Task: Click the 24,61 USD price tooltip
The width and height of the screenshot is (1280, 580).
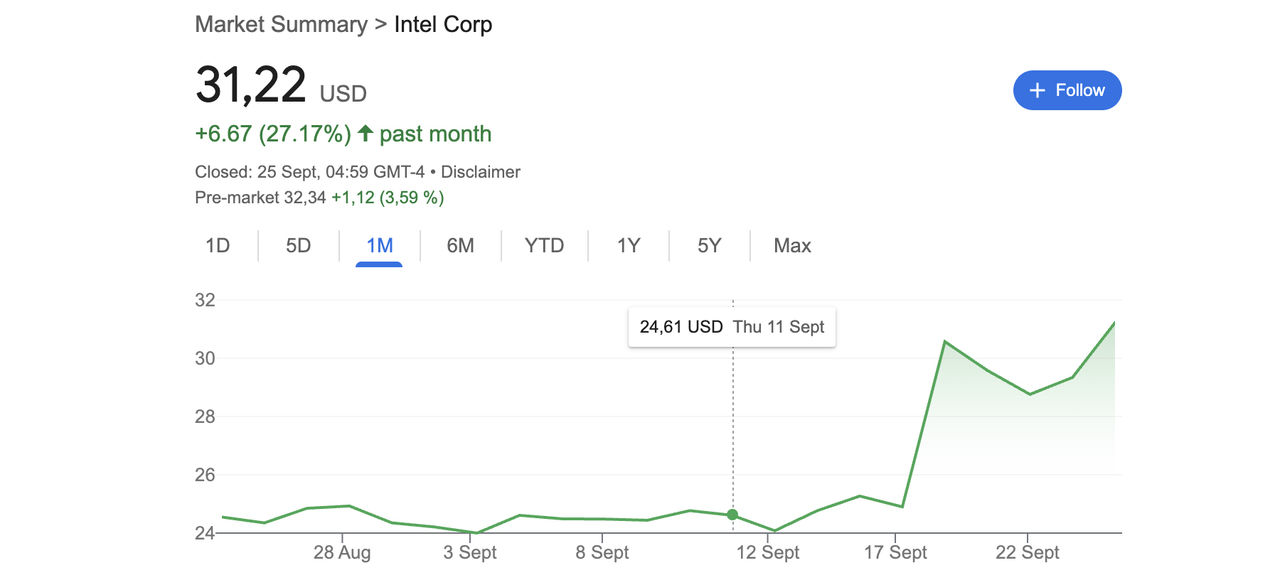Action: pos(731,327)
